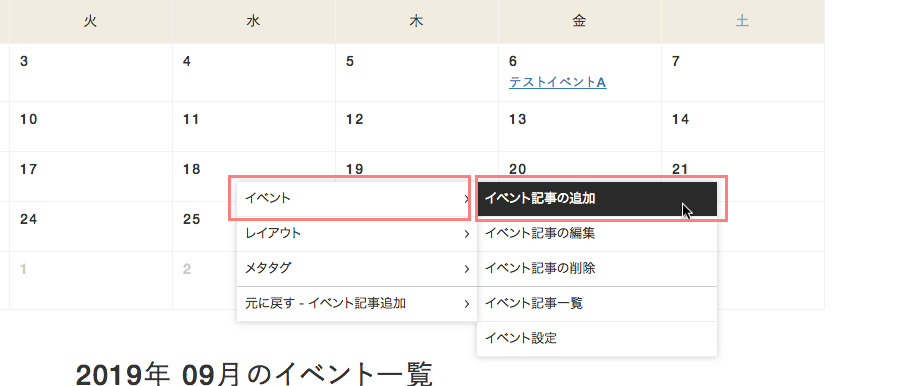Select calendar day 6

coord(513,61)
